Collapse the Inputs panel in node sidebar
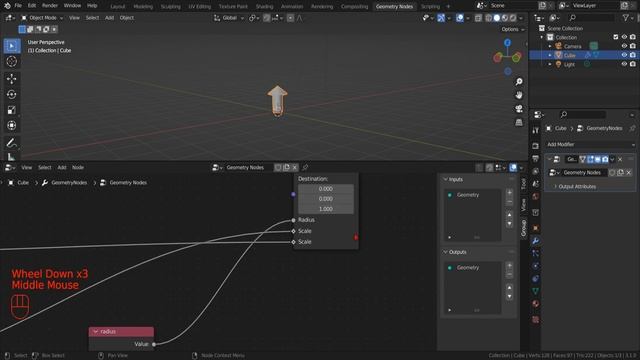The image size is (640, 360). [x=445, y=180]
